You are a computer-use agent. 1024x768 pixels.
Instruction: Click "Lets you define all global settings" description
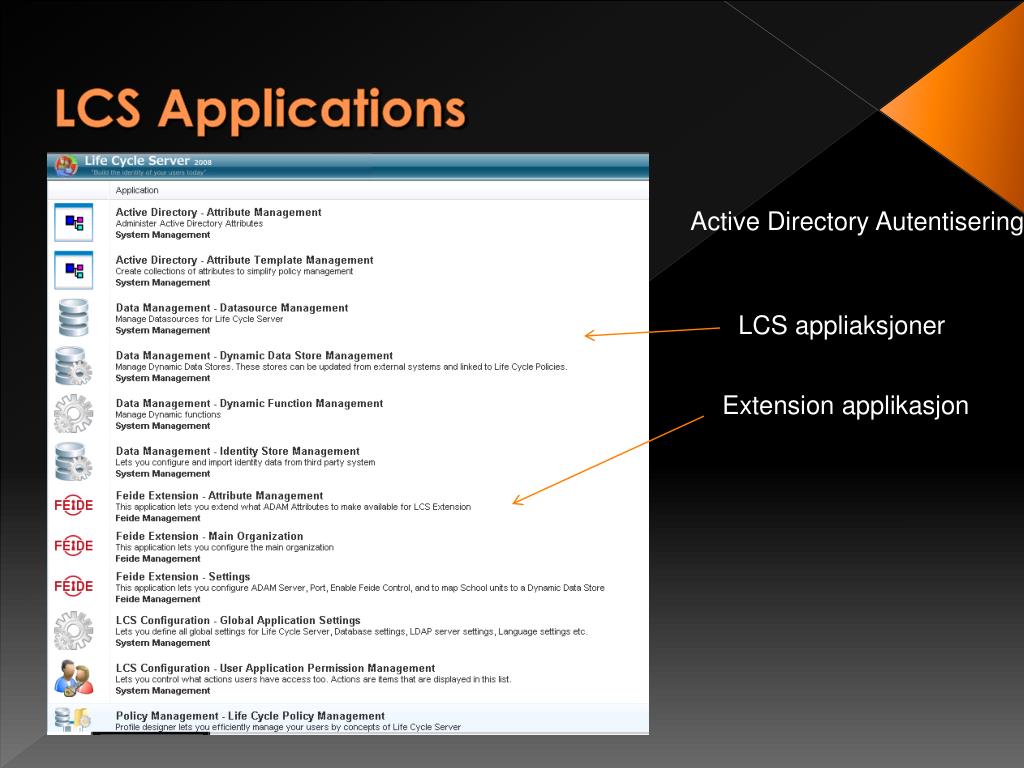(351, 632)
